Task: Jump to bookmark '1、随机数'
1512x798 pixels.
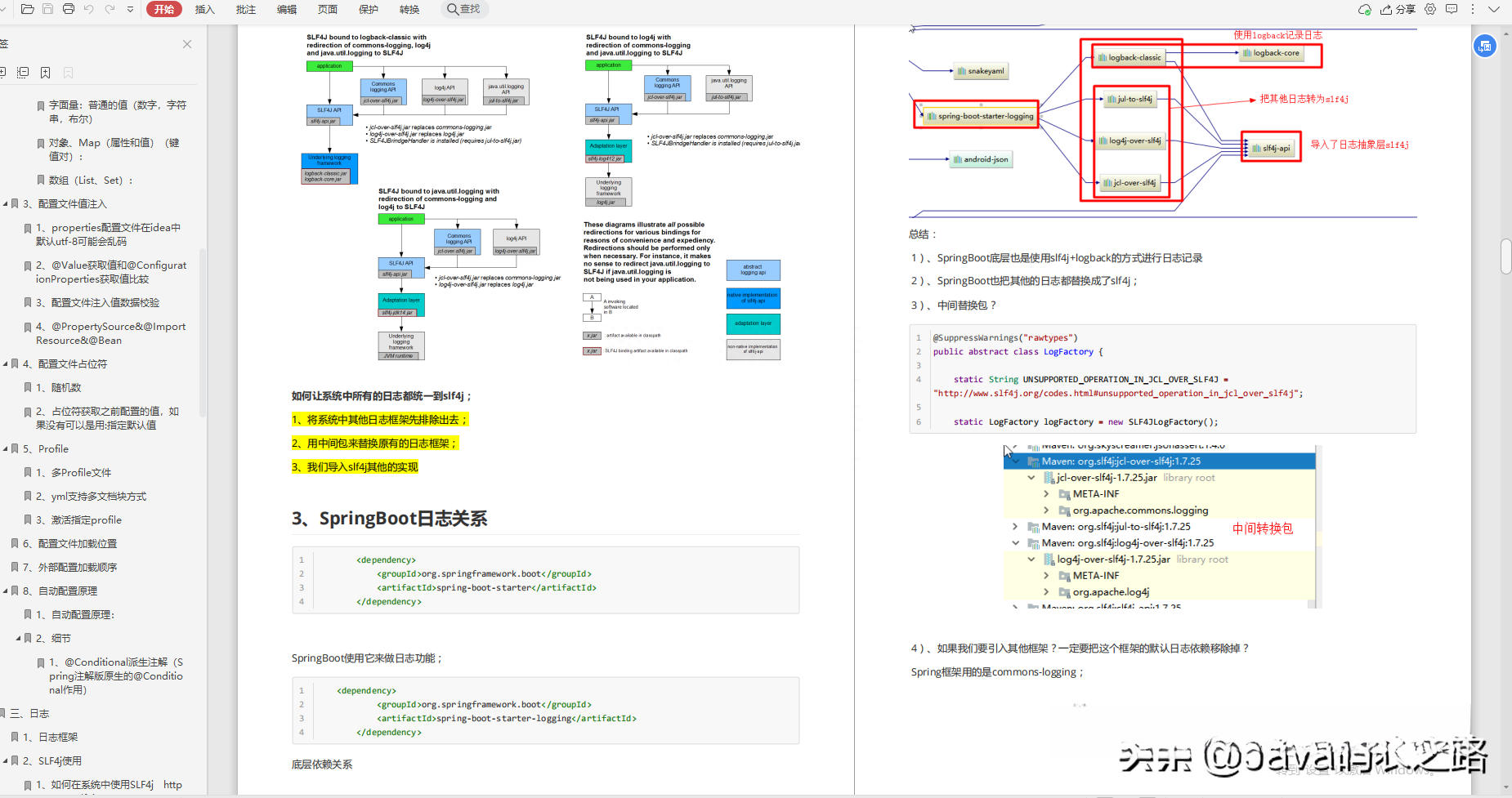Action: pos(59,387)
